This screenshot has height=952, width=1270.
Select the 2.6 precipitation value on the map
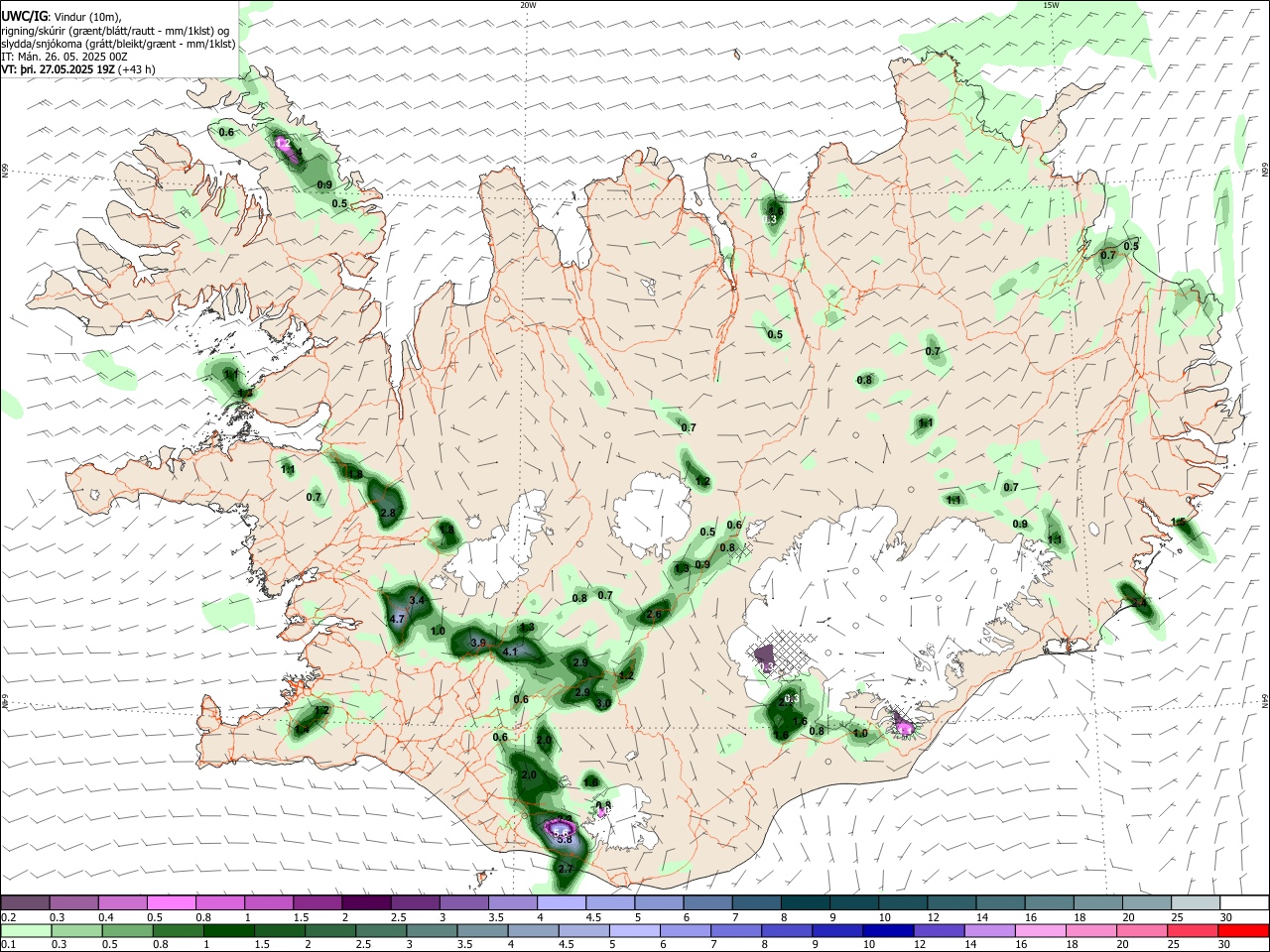(654, 615)
